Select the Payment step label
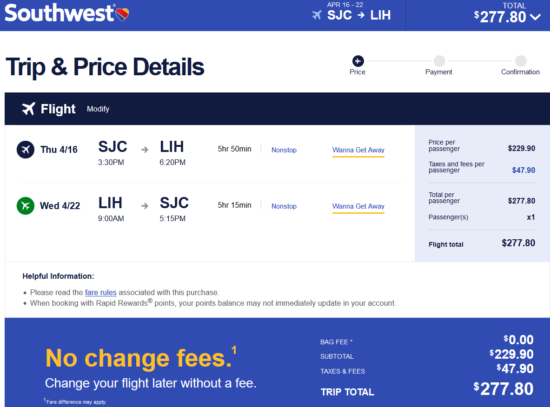 coord(439,72)
